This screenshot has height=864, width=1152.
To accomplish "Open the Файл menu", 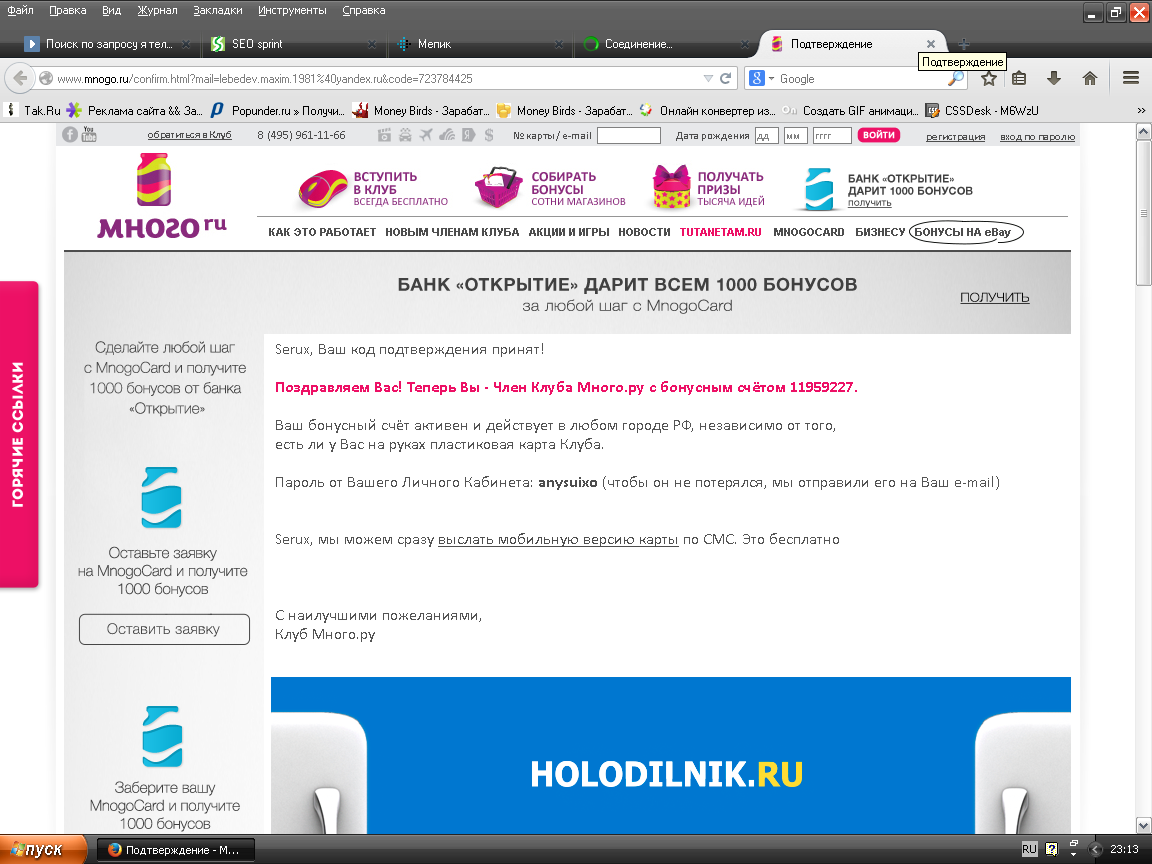I will tap(21, 10).
